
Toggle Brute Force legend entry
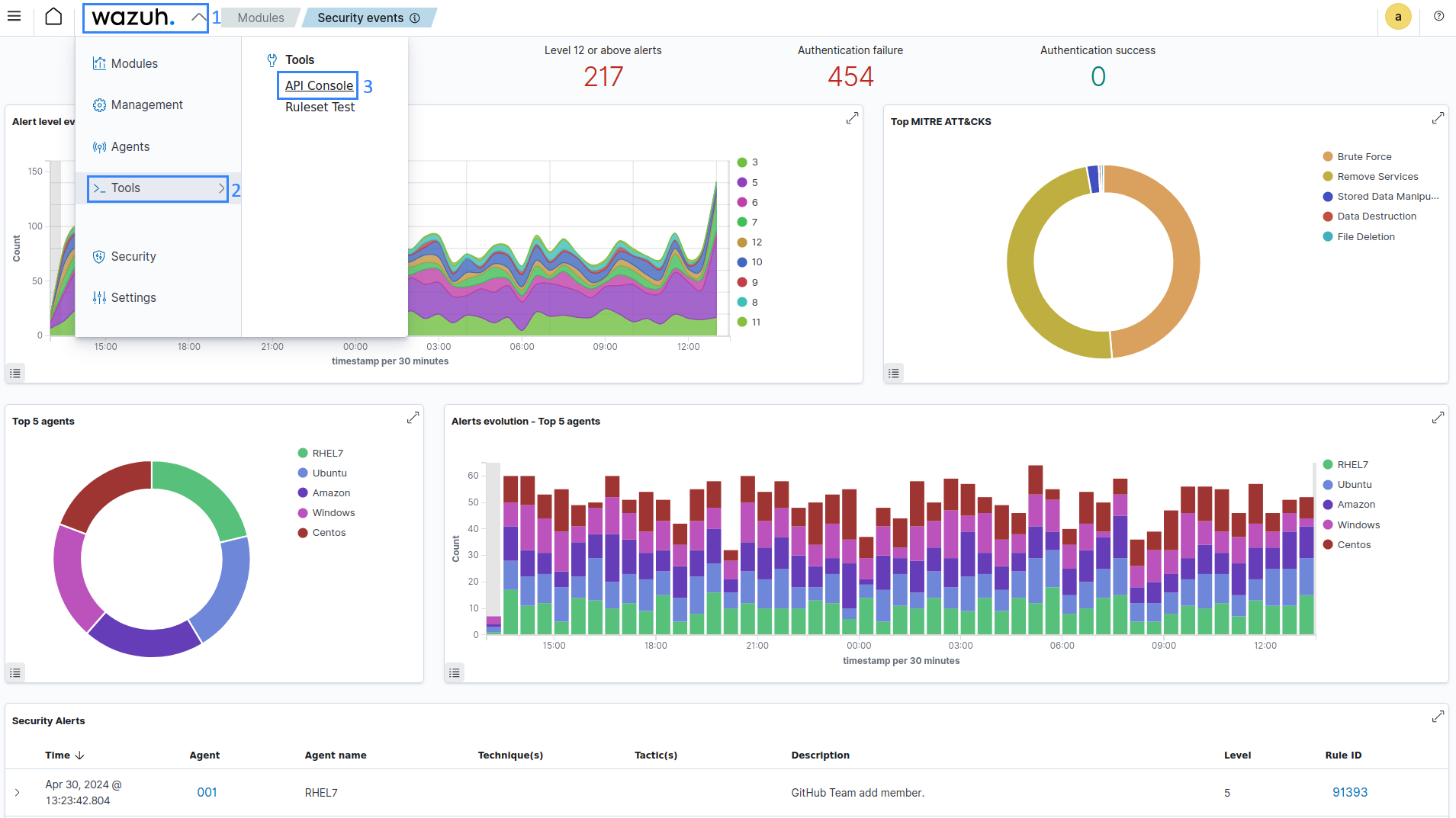[x=1357, y=156]
